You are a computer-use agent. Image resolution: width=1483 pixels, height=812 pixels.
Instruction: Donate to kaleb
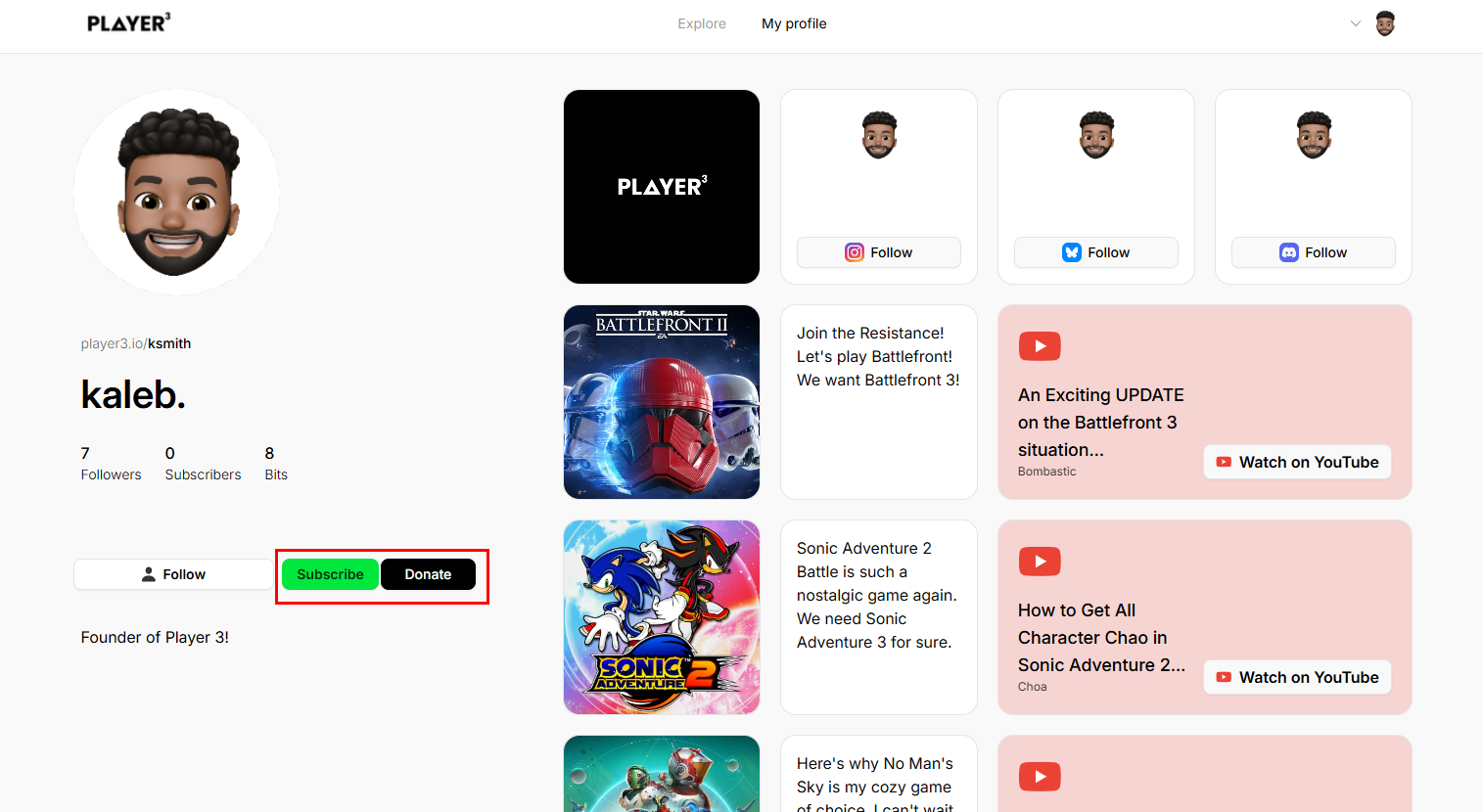point(428,574)
